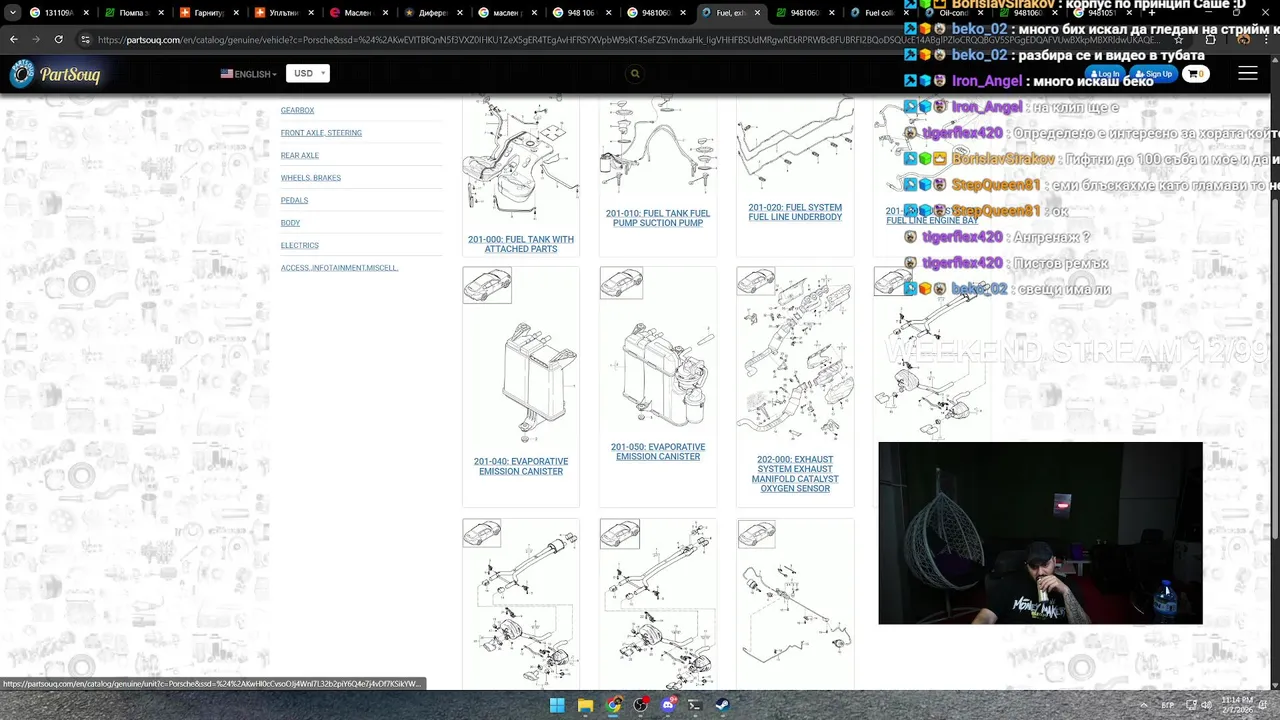Click the 201-010 fuel pump diagram thumbnail
Screen dimensions: 1280x720
[658, 148]
